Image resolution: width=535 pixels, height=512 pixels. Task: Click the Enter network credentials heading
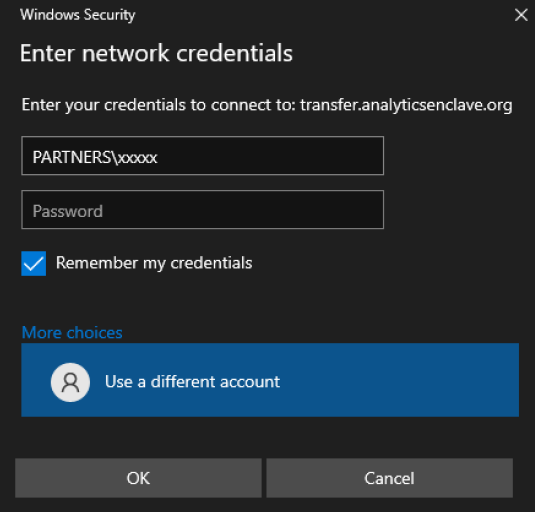coord(156,53)
